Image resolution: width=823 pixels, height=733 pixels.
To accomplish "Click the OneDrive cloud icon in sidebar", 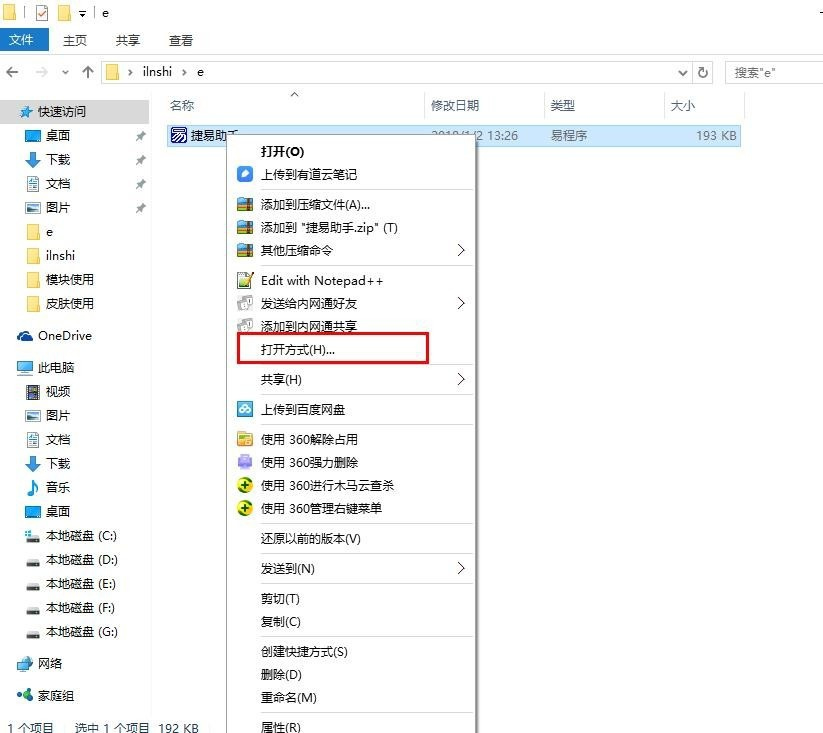I will tap(25, 336).
